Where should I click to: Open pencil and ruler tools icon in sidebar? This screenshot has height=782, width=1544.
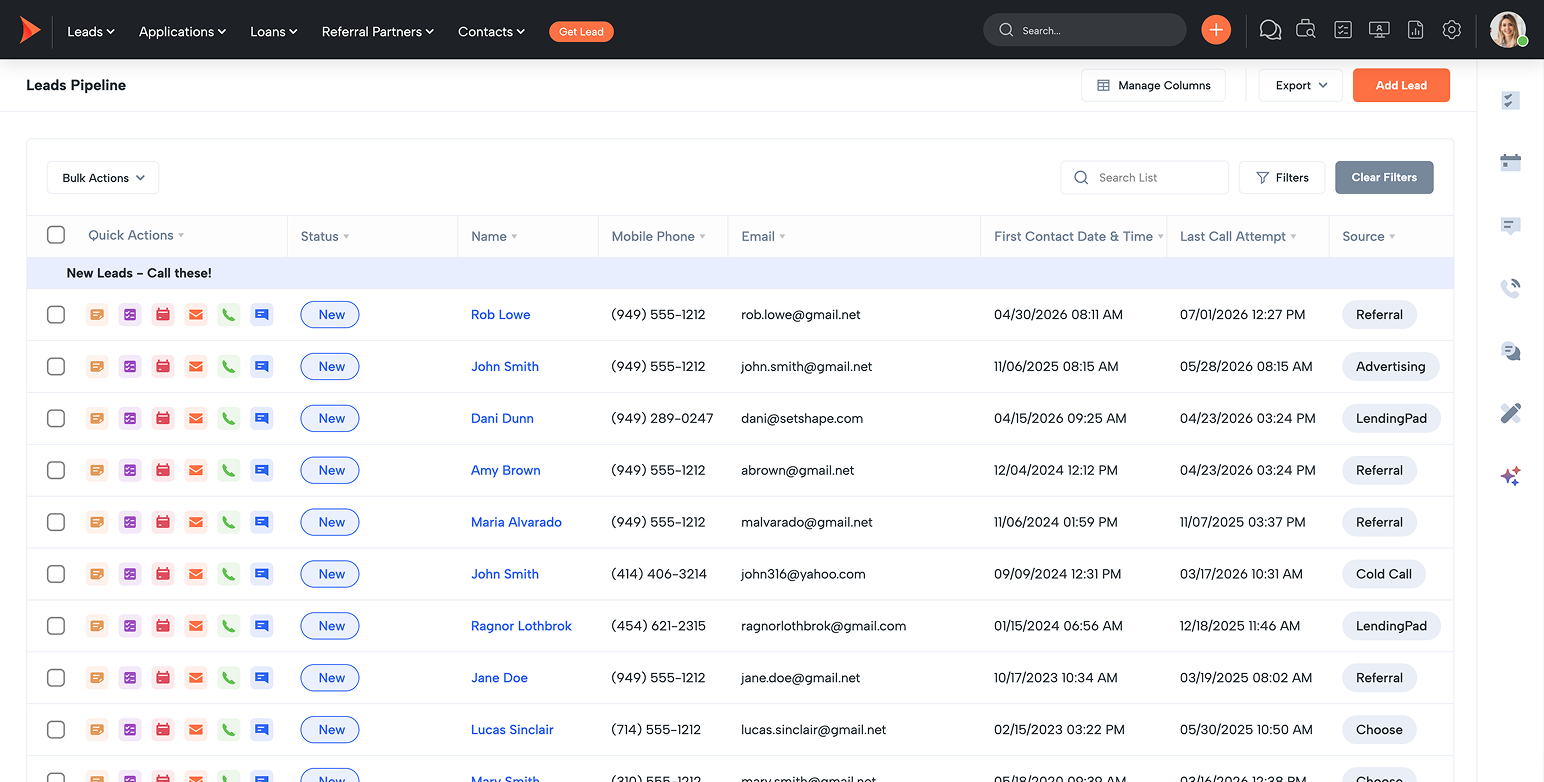pyautogui.click(x=1510, y=413)
